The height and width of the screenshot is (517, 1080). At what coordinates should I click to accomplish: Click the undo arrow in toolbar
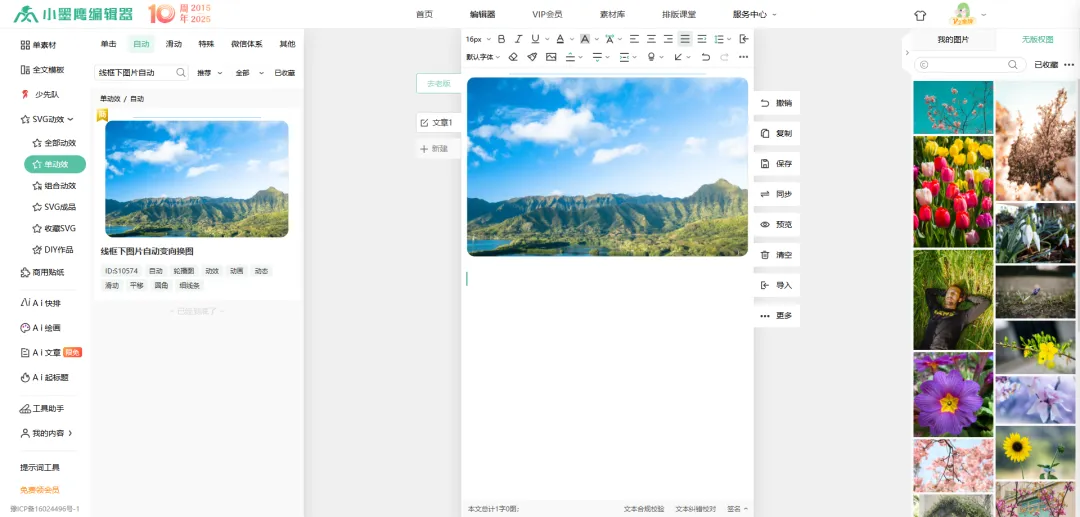point(706,57)
